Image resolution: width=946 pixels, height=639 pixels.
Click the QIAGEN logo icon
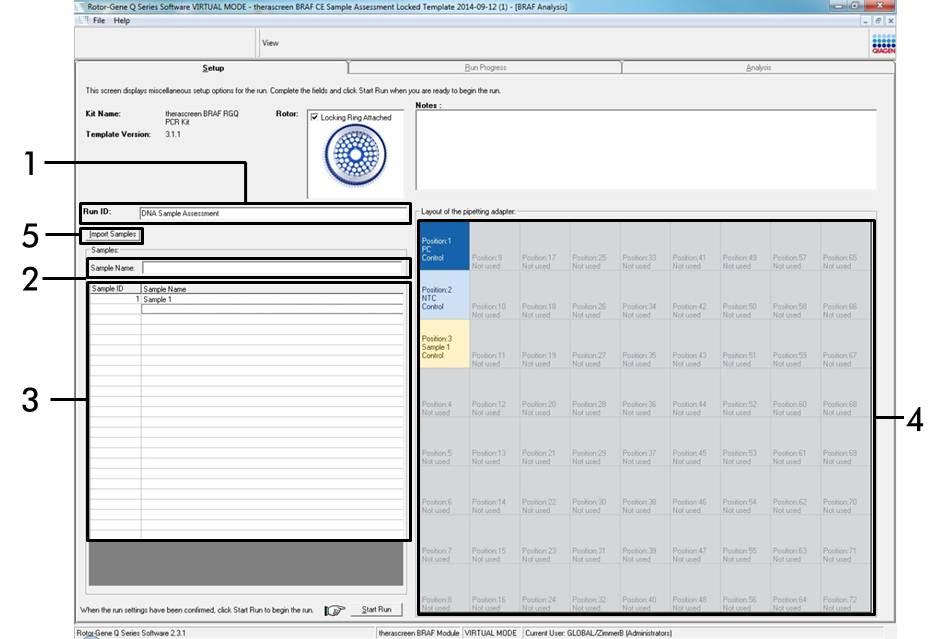(883, 44)
